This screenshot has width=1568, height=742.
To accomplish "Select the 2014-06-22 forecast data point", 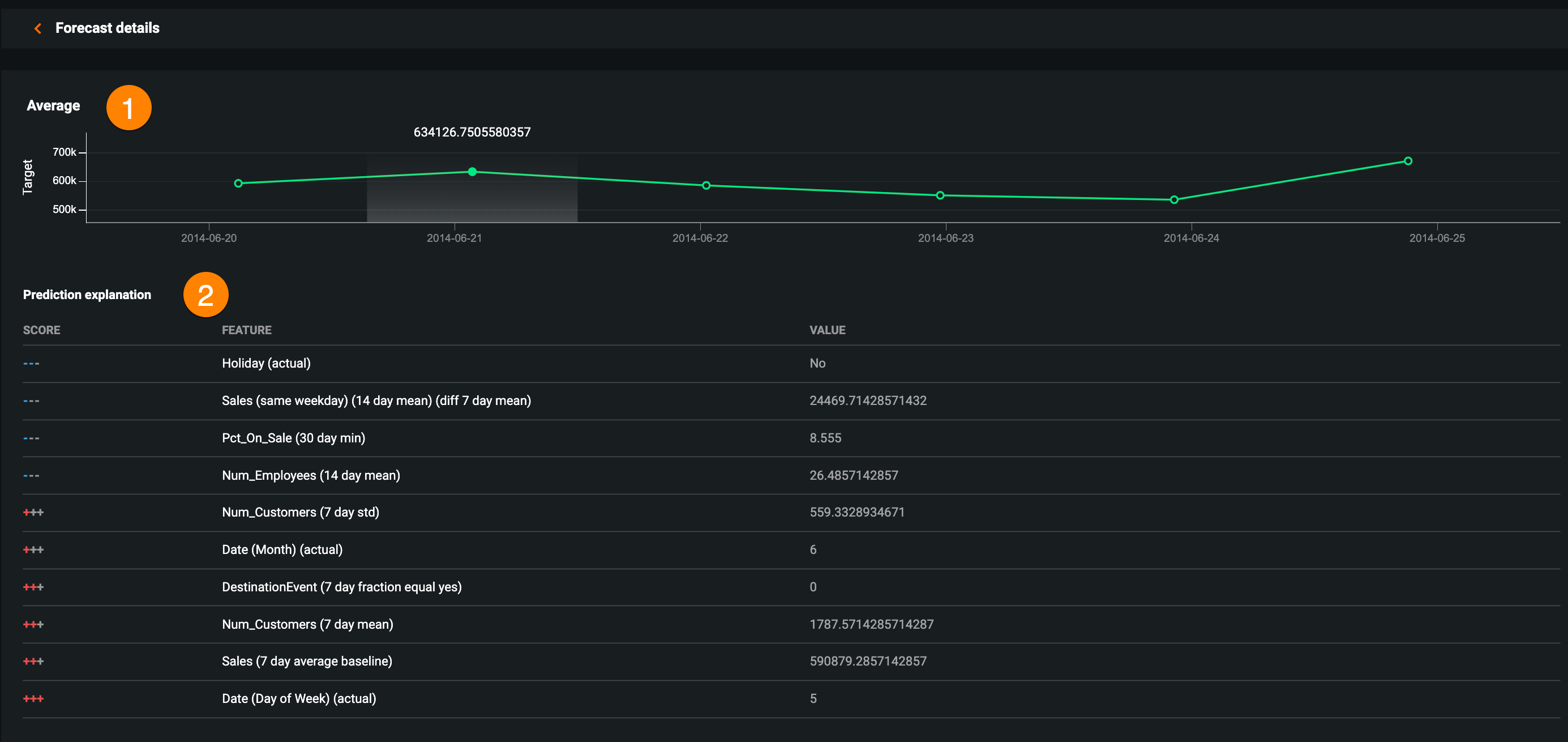I will click(706, 185).
